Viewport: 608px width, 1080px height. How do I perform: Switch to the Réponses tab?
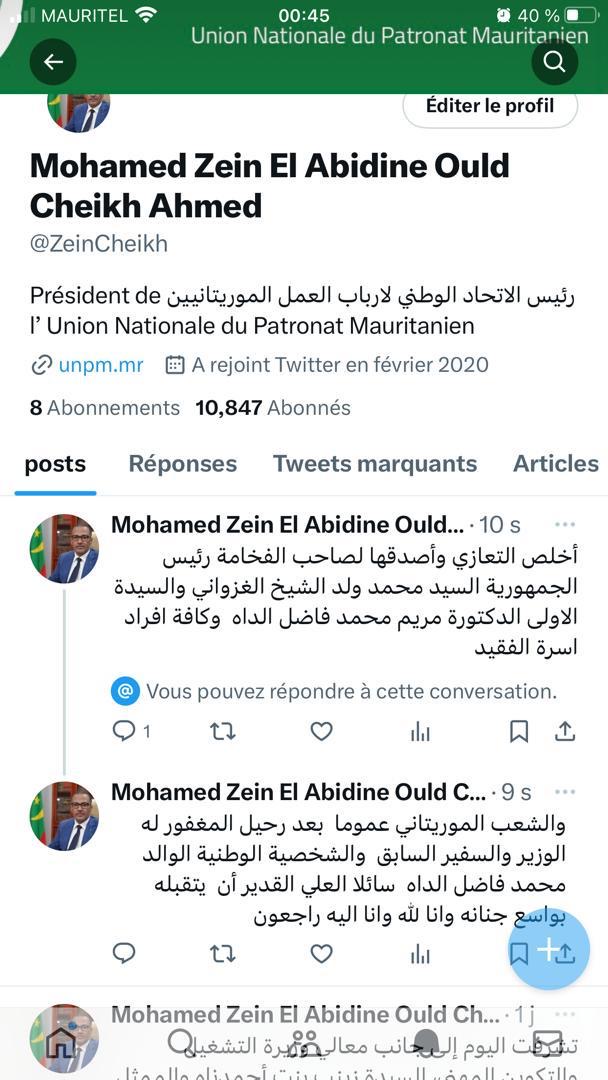[x=183, y=464]
